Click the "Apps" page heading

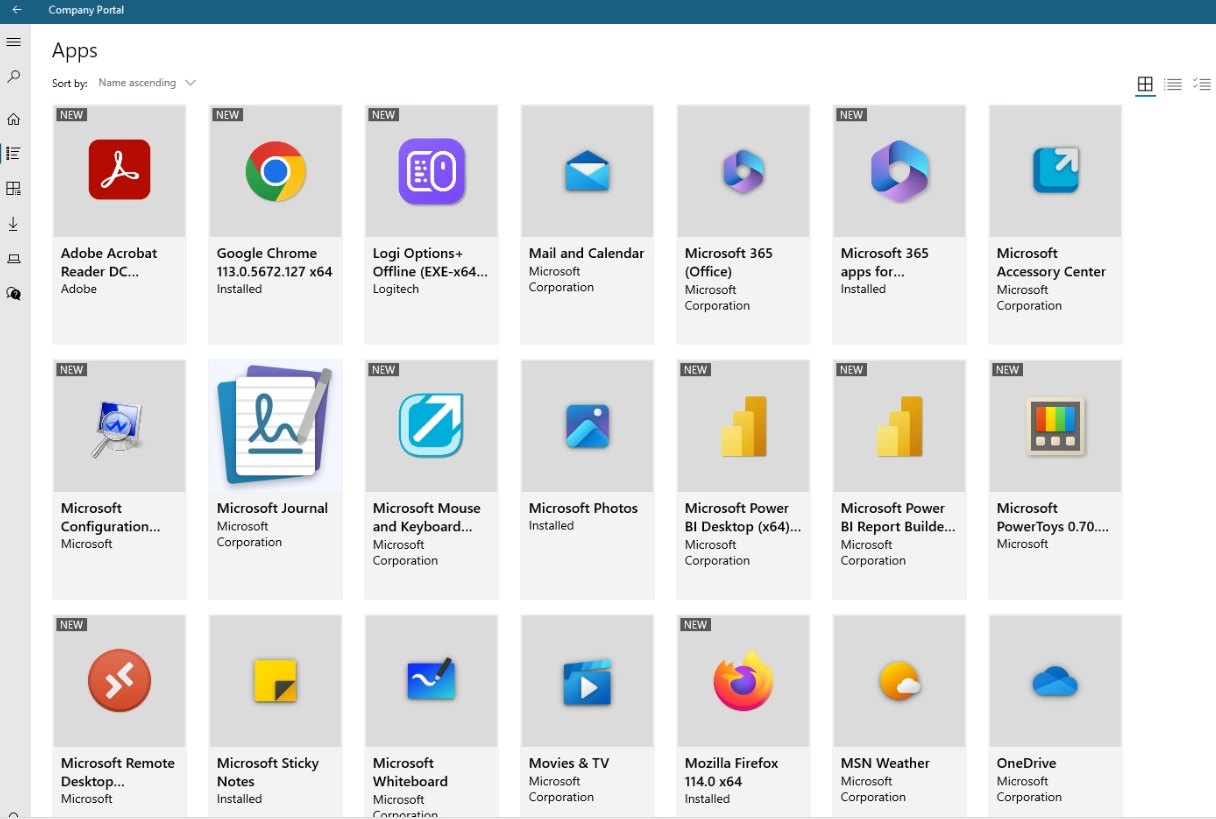click(75, 51)
